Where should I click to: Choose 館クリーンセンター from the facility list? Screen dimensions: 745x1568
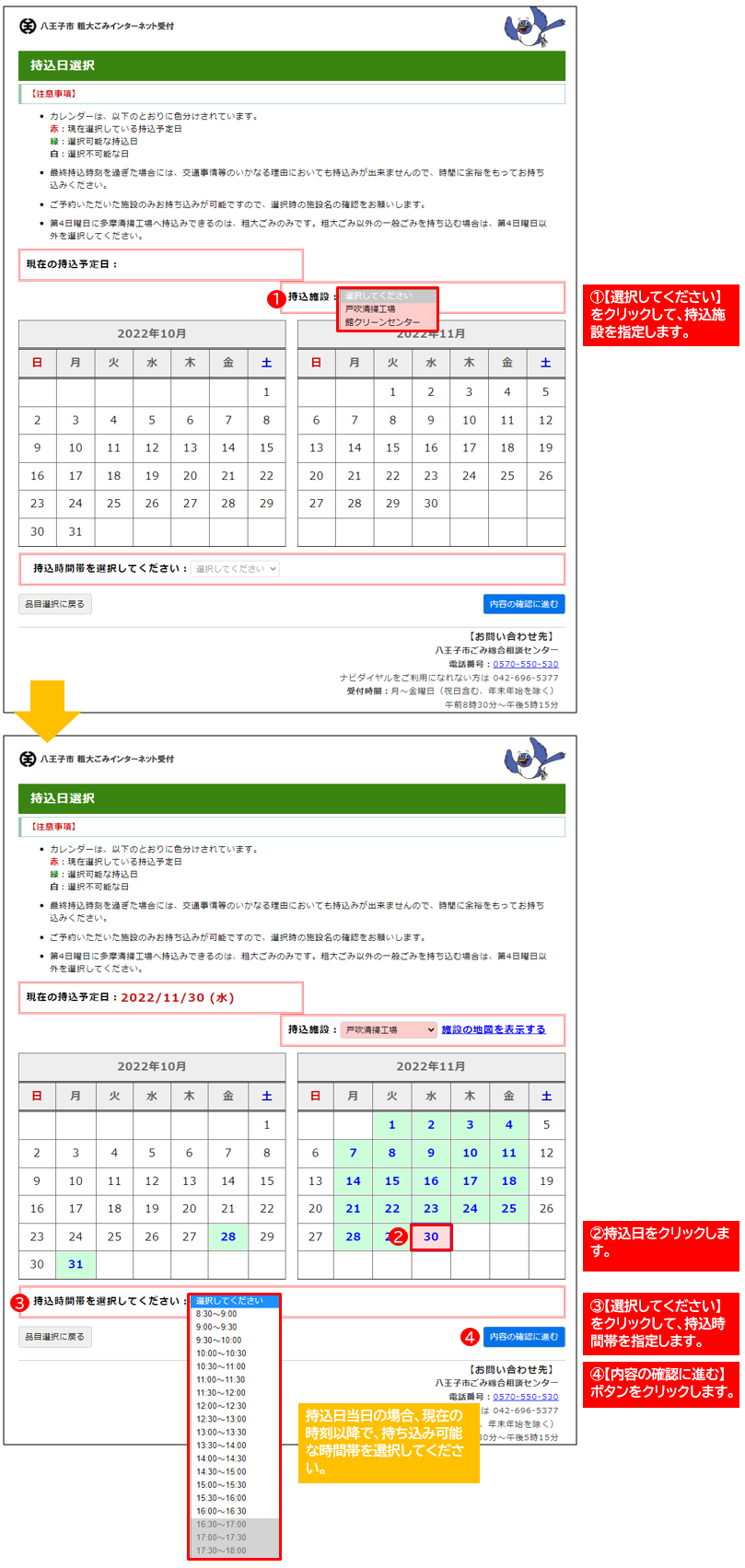click(383, 322)
